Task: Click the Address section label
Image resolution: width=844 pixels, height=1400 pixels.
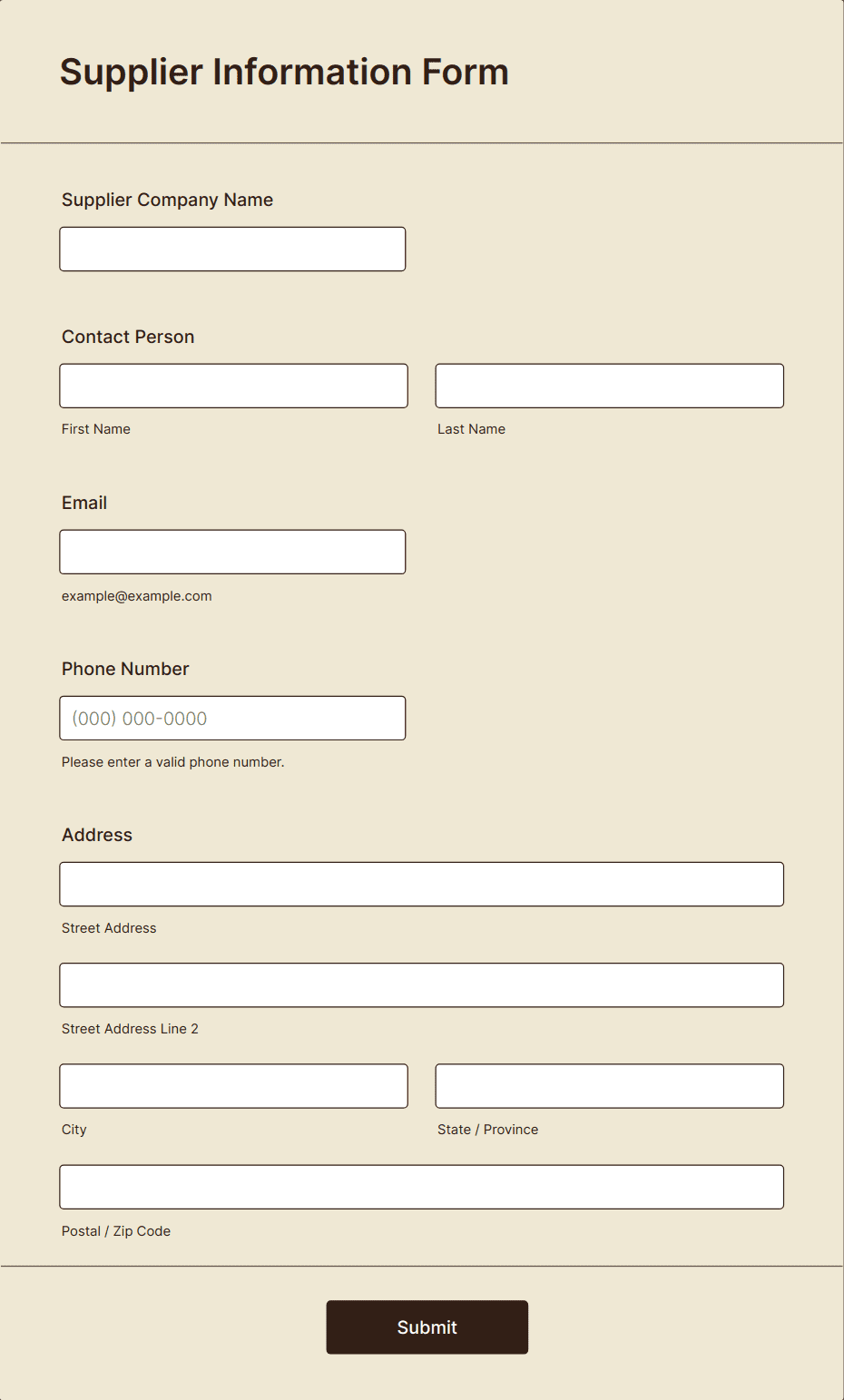Action: point(97,835)
